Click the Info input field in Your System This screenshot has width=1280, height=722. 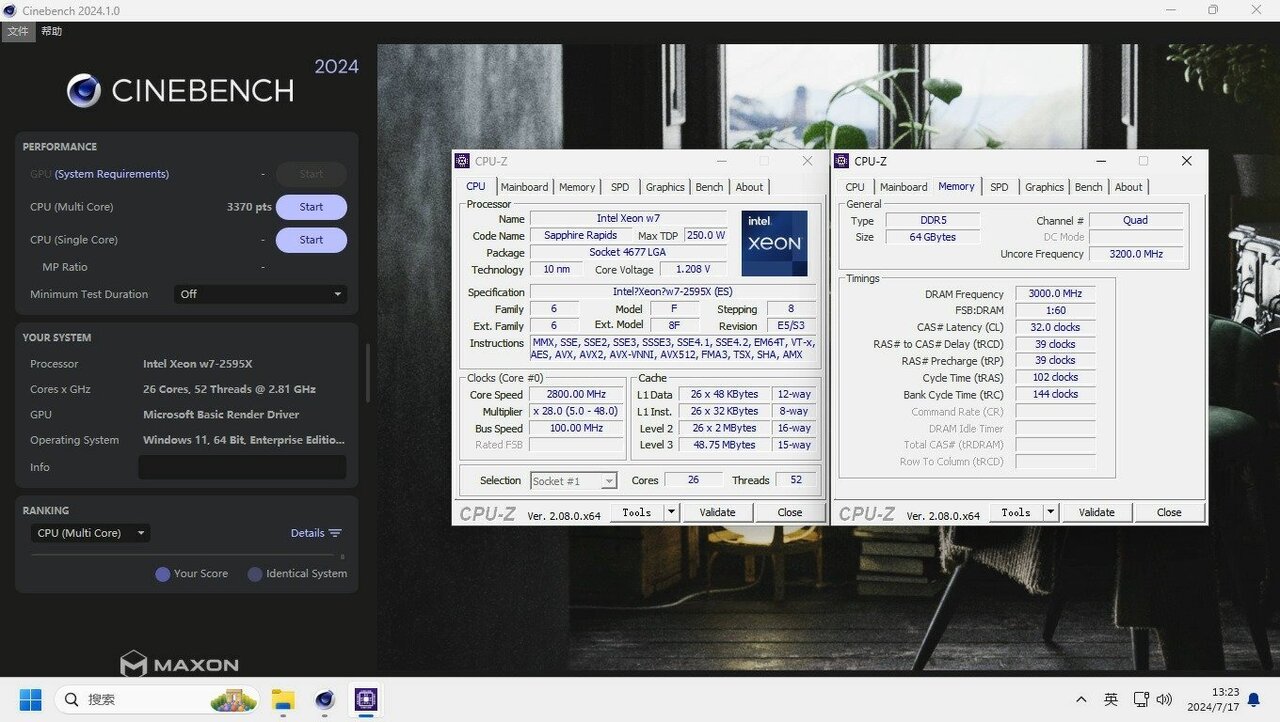[242, 467]
